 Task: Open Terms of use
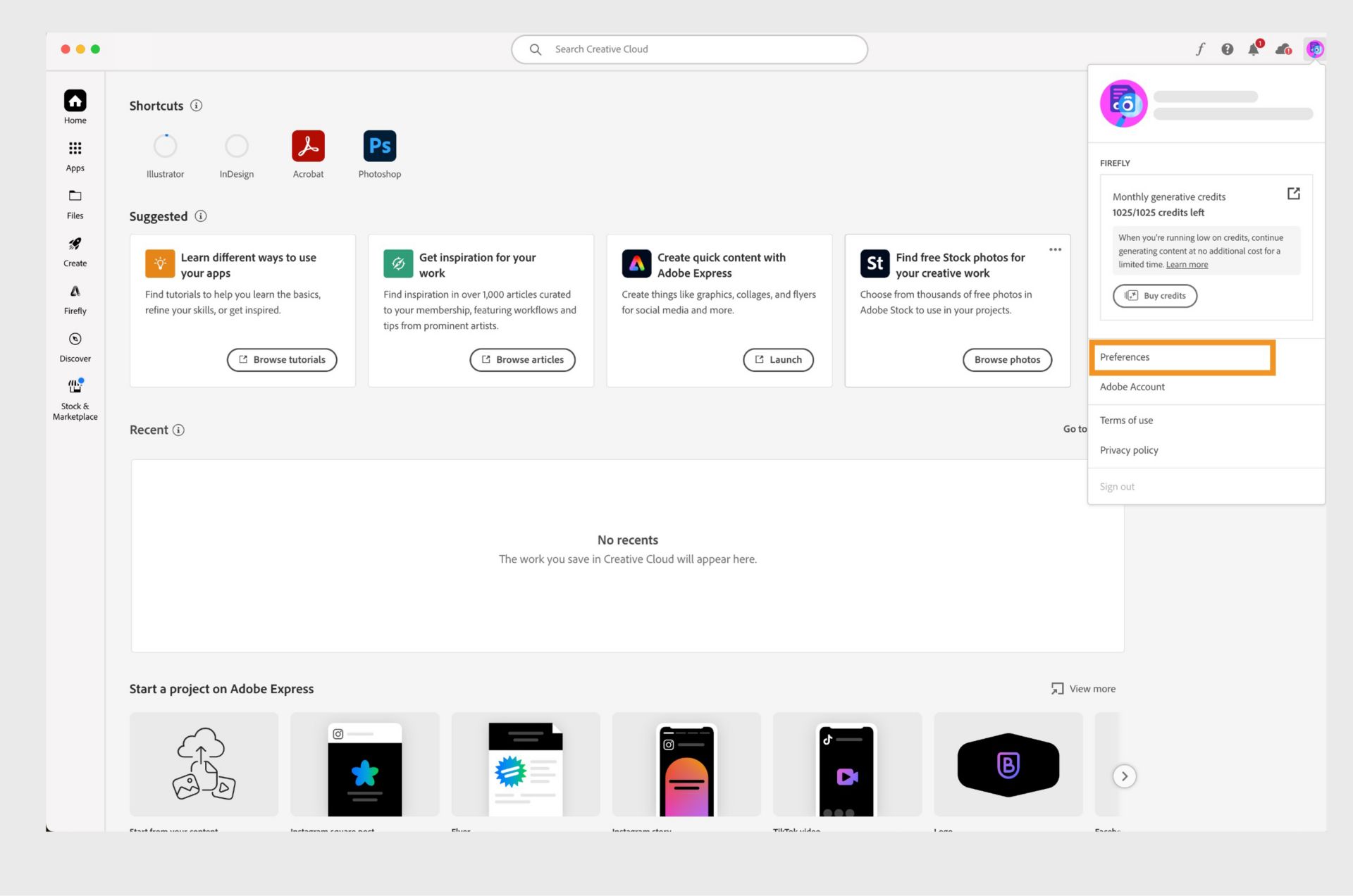pos(1126,421)
